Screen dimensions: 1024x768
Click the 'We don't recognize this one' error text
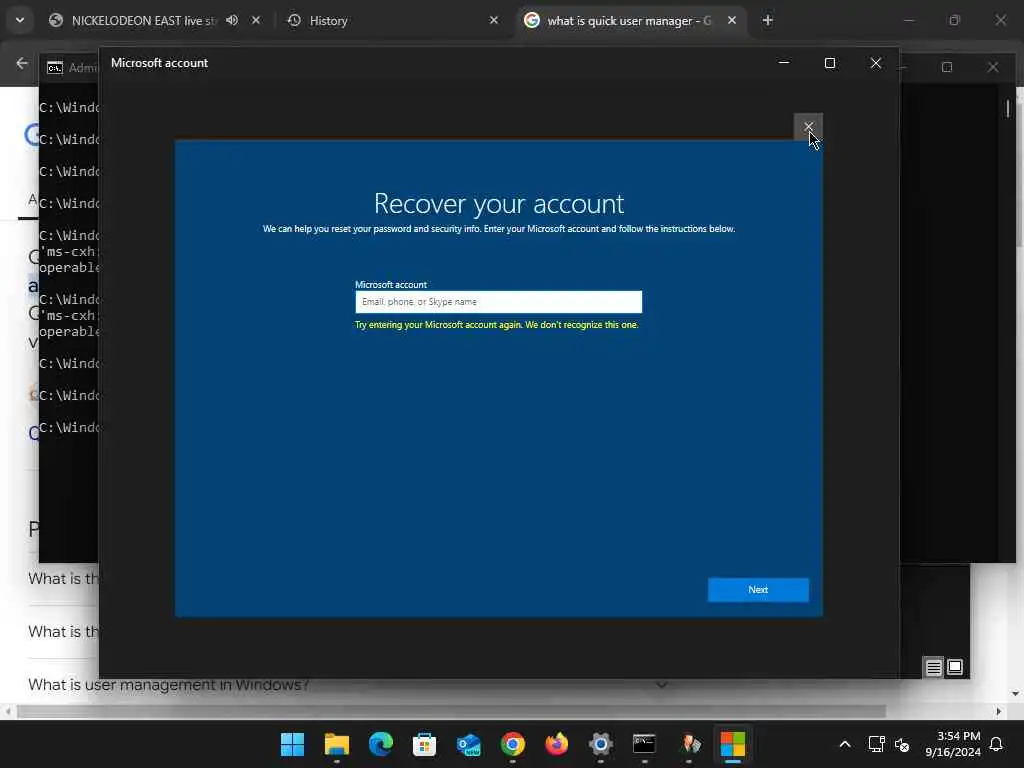click(x=582, y=325)
